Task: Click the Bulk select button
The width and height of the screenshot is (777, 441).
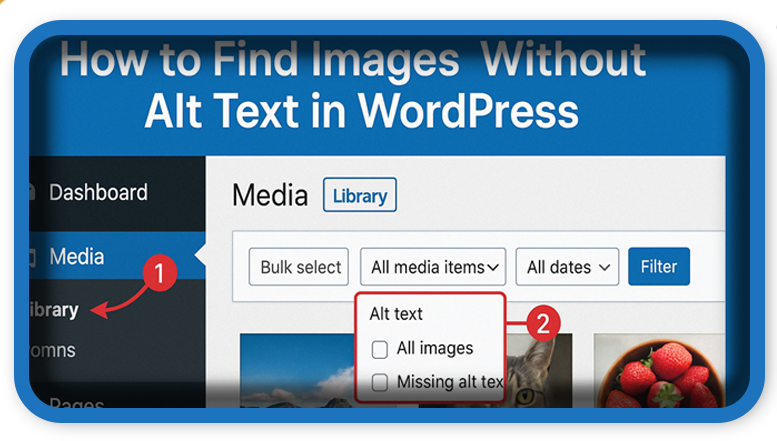Action: pyautogui.click(x=299, y=267)
